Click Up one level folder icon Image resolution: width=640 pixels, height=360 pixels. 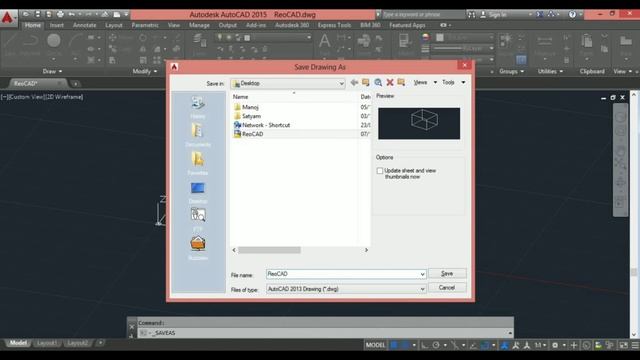[x=366, y=82]
